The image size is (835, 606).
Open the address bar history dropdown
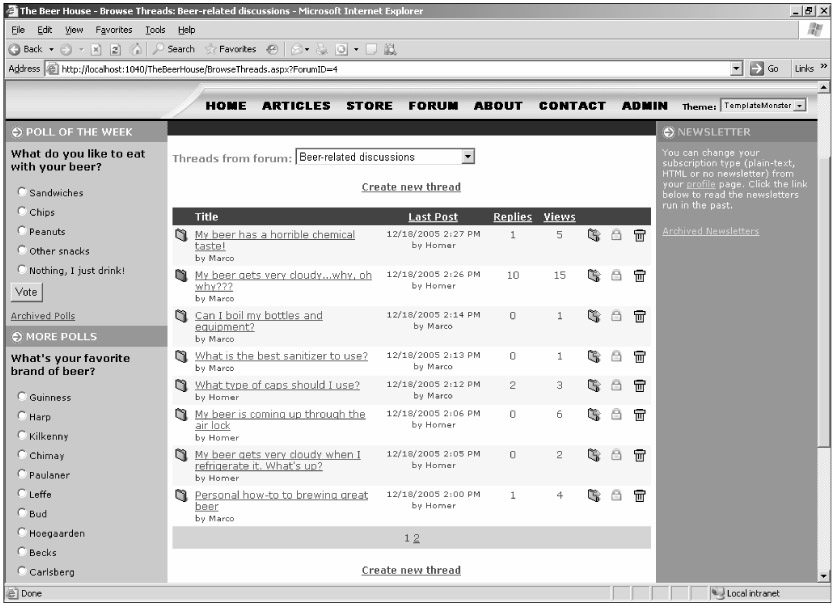pos(737,69)
